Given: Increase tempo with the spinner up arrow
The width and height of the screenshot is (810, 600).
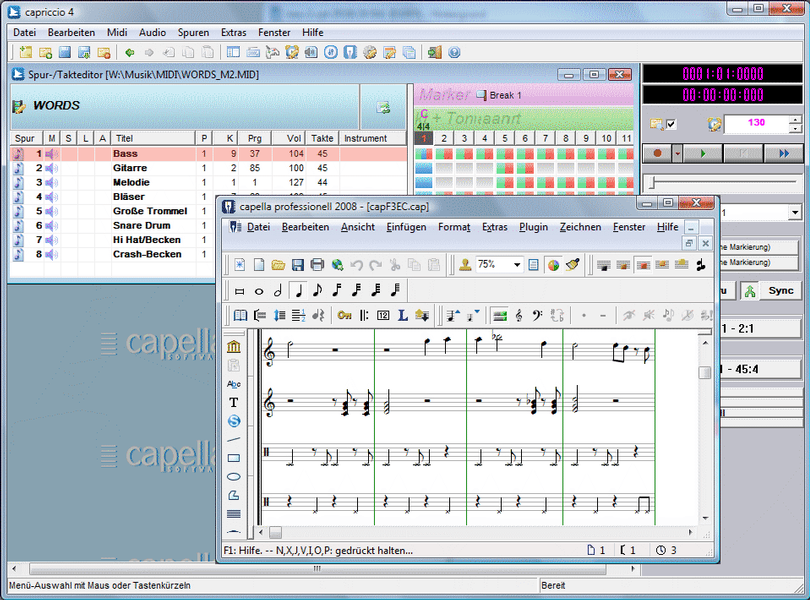Looking at the screenshot, I should click(x=796, y=120).
